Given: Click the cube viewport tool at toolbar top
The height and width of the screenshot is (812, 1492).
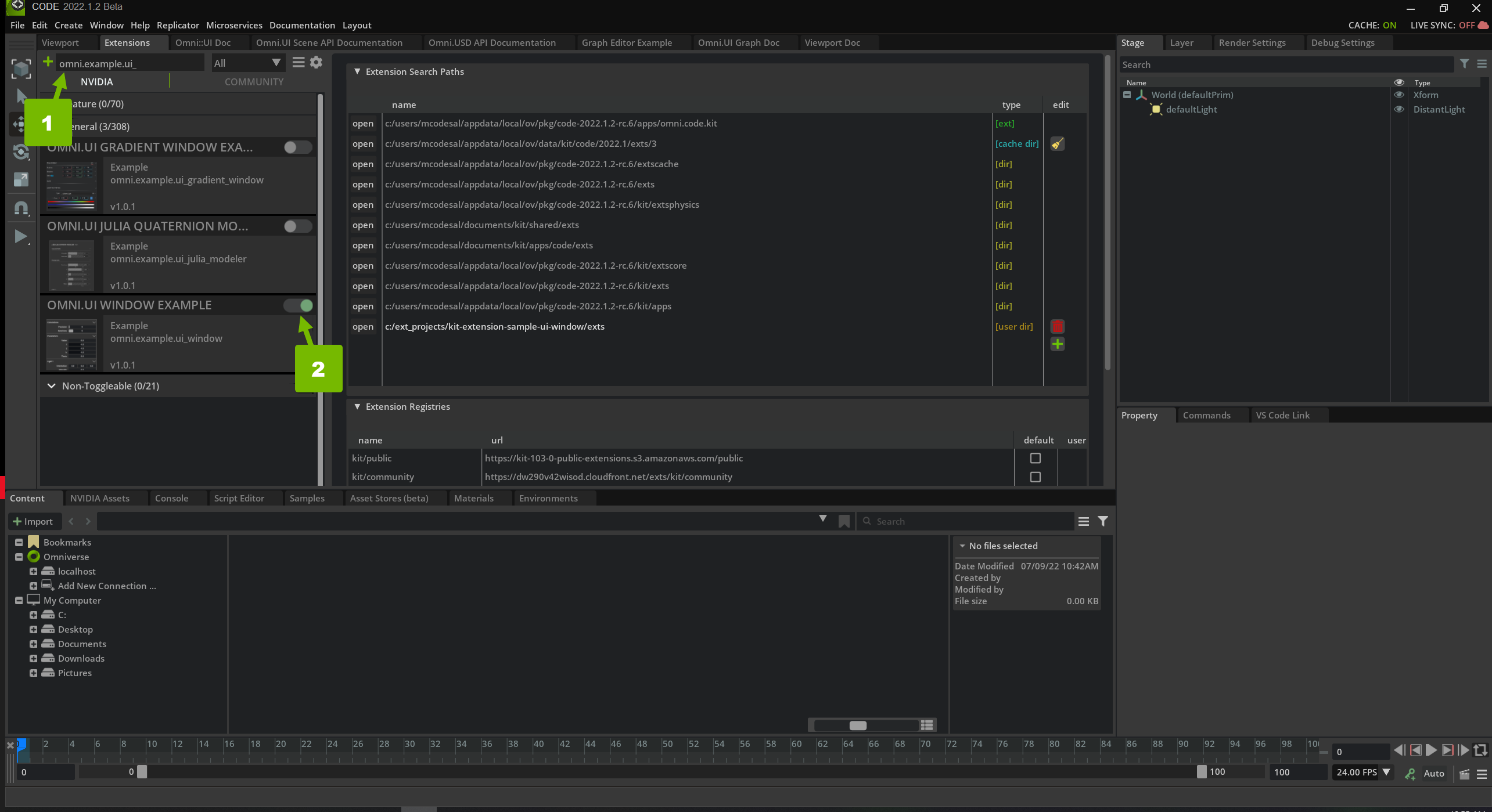Looking at the screenshot, I should coord(21,68).
